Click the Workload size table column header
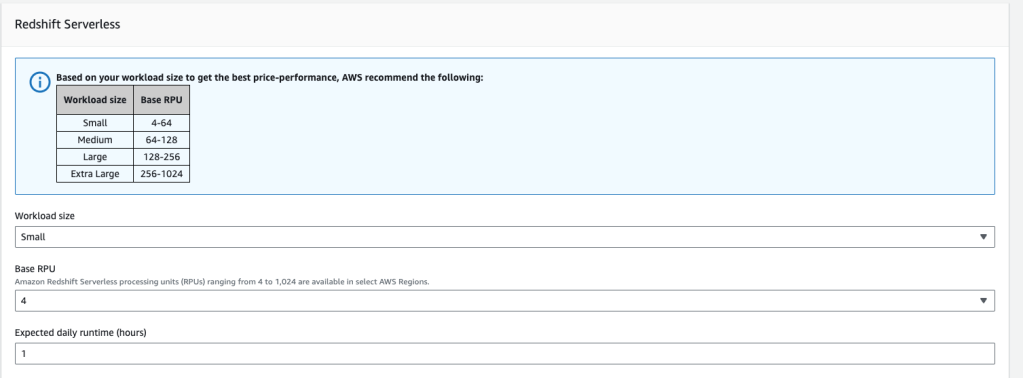 click(95, 101)
